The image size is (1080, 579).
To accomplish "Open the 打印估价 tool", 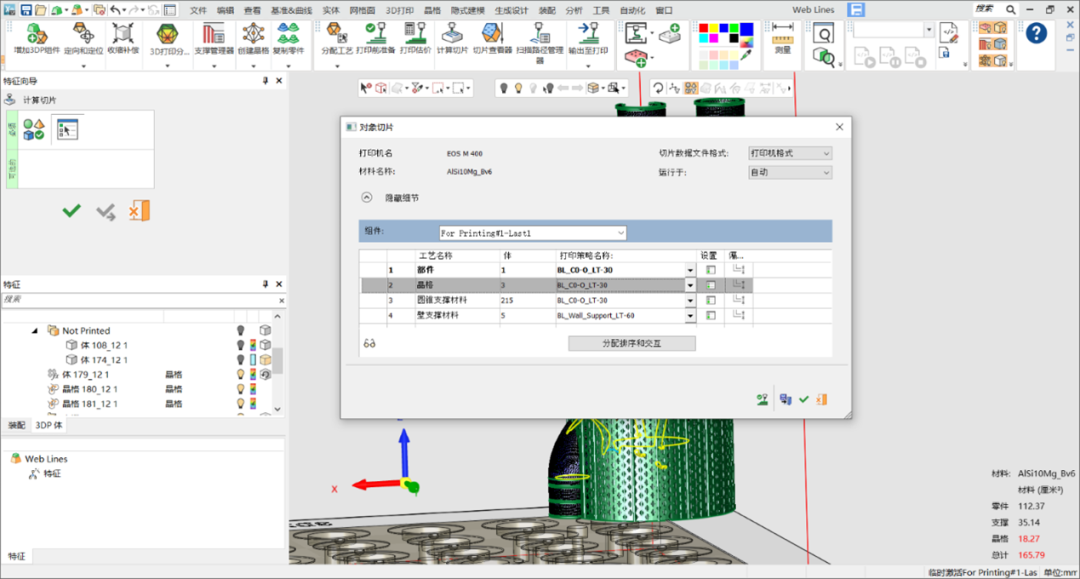I will point(415,38).
